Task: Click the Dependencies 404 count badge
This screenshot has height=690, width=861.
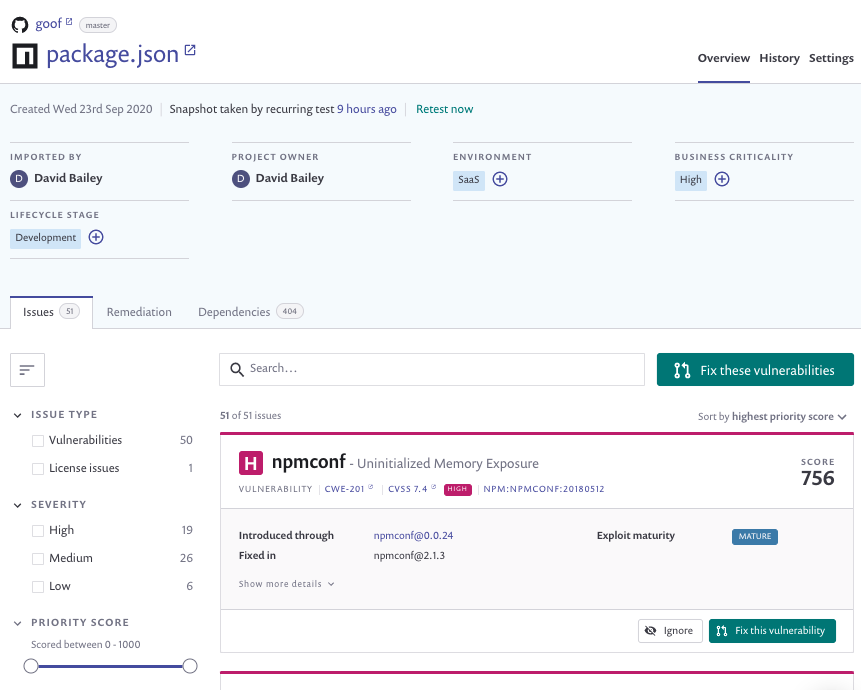Action: [x=289, y=311]
